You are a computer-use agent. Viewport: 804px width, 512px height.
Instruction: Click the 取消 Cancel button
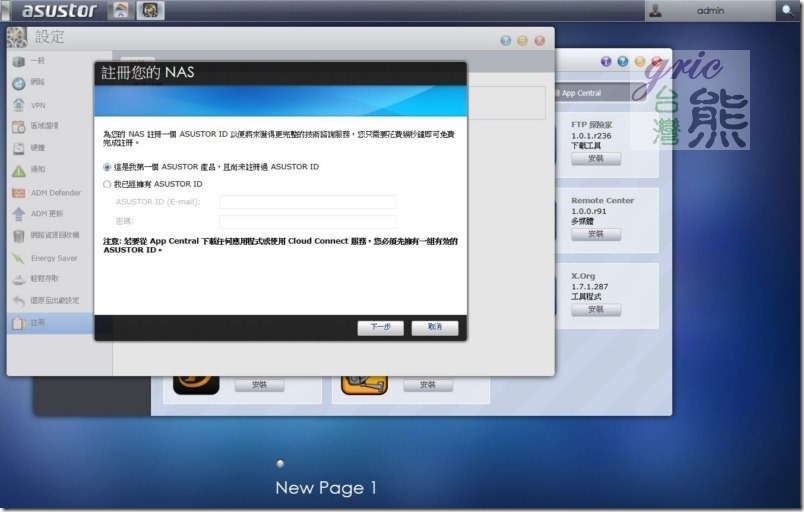click(x=435, y=327)
